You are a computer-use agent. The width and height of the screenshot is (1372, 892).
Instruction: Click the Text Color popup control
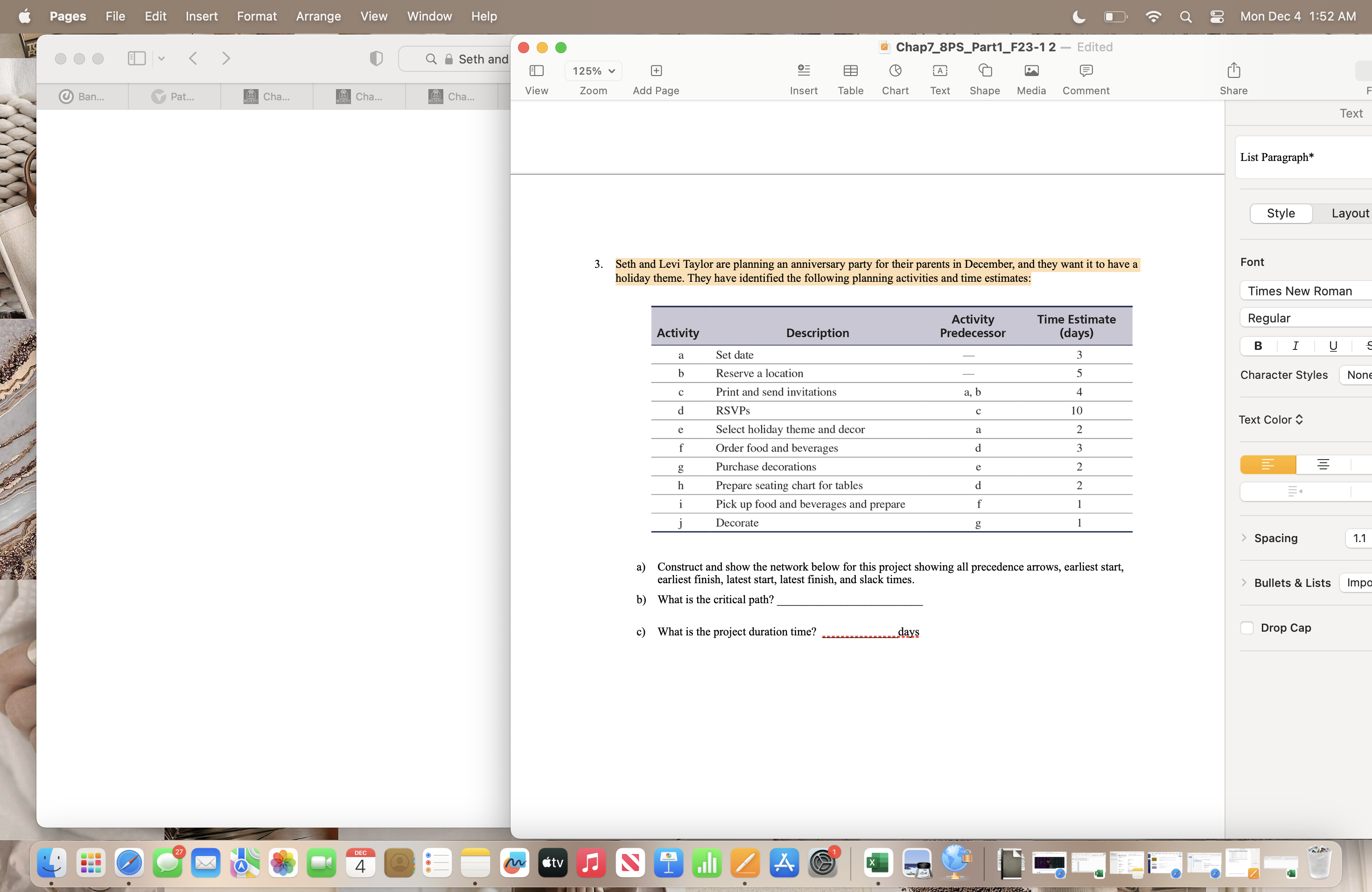pos(1271,419)
